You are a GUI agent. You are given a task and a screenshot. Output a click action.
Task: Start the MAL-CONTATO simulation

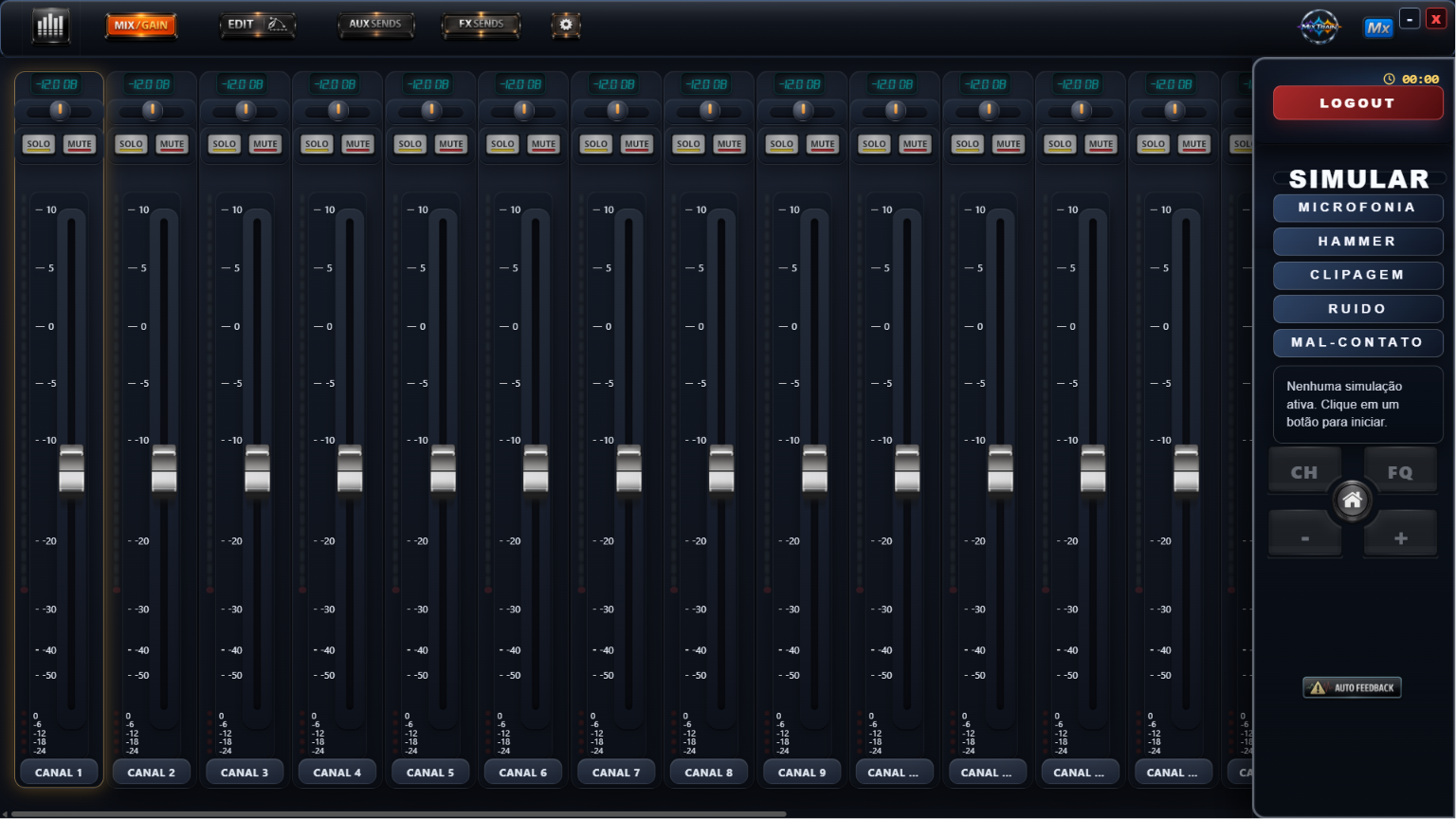1357,342
